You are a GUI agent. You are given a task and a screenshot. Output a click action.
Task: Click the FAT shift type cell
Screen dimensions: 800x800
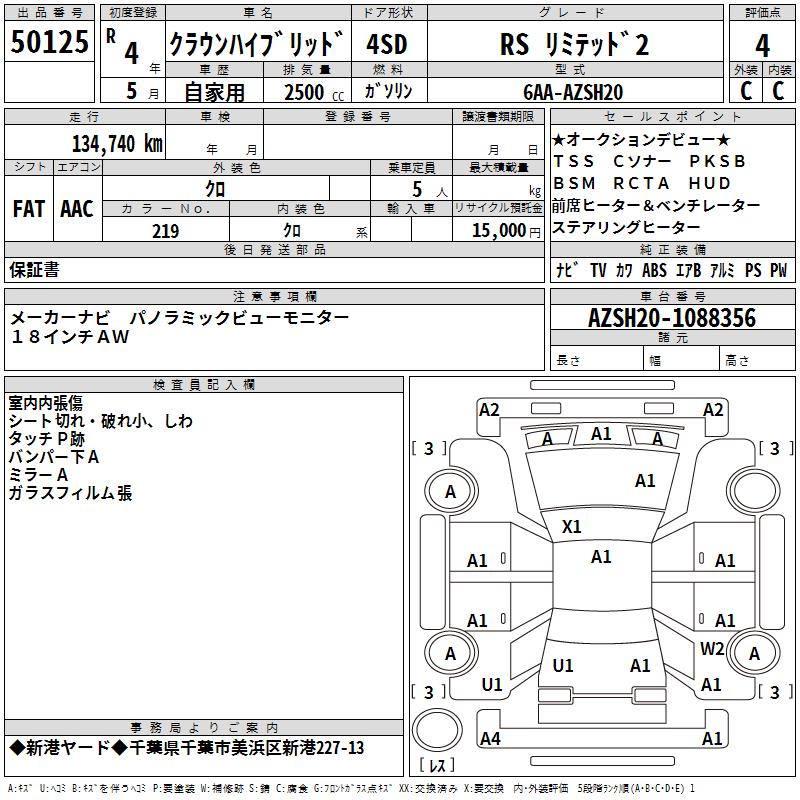[x=28, y=209]
